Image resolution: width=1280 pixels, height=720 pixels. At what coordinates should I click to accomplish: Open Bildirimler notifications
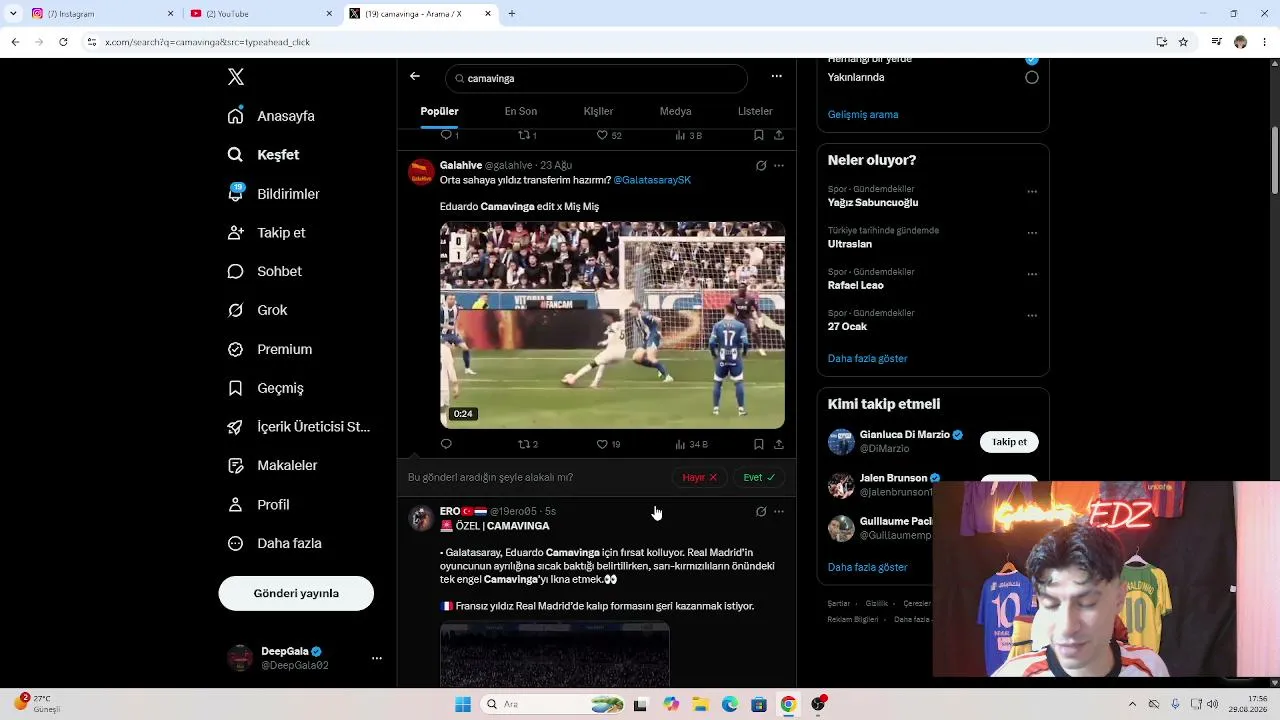click(273, 194)
